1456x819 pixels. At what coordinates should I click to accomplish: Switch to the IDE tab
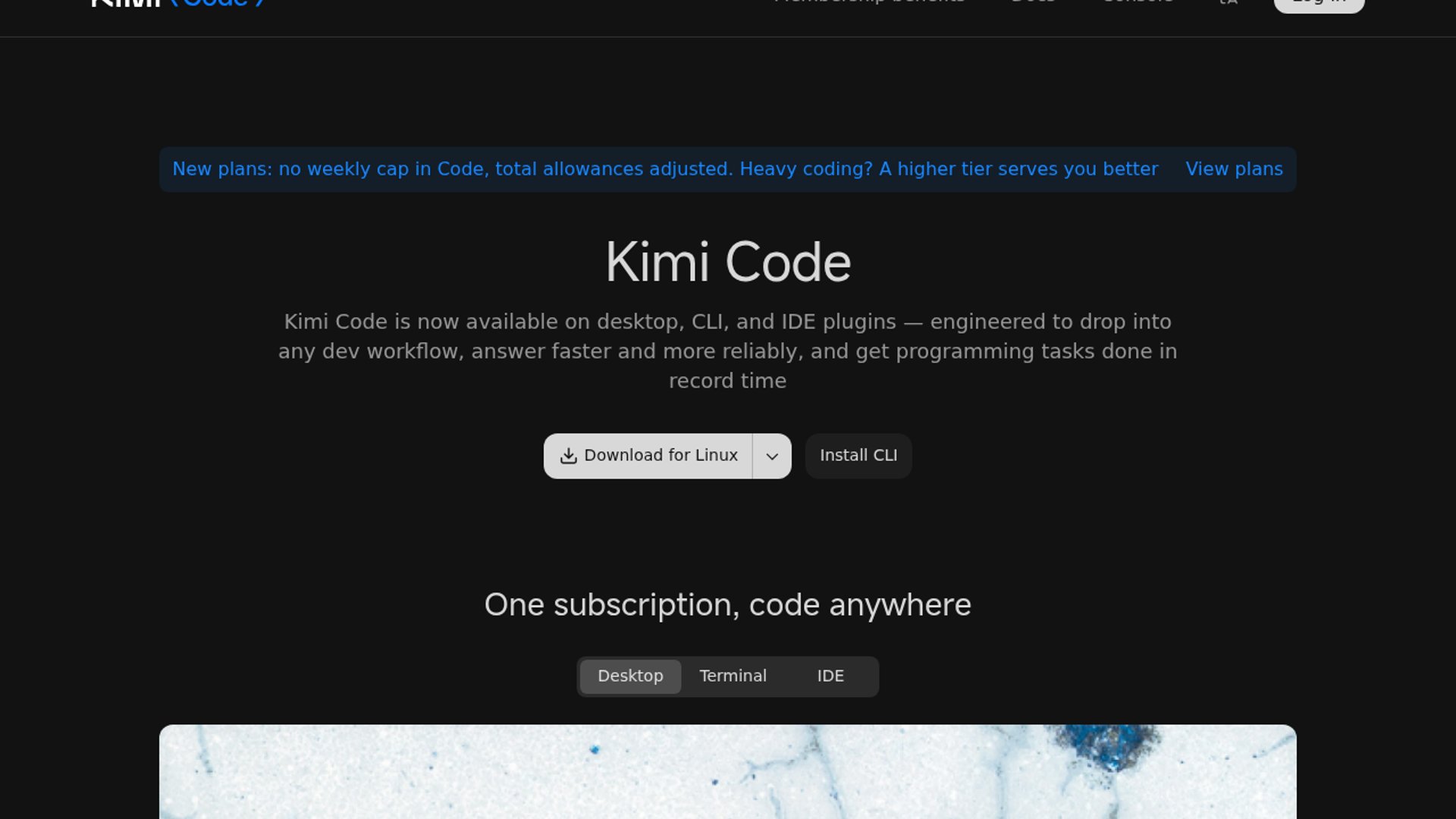click(x=830, y=676)
